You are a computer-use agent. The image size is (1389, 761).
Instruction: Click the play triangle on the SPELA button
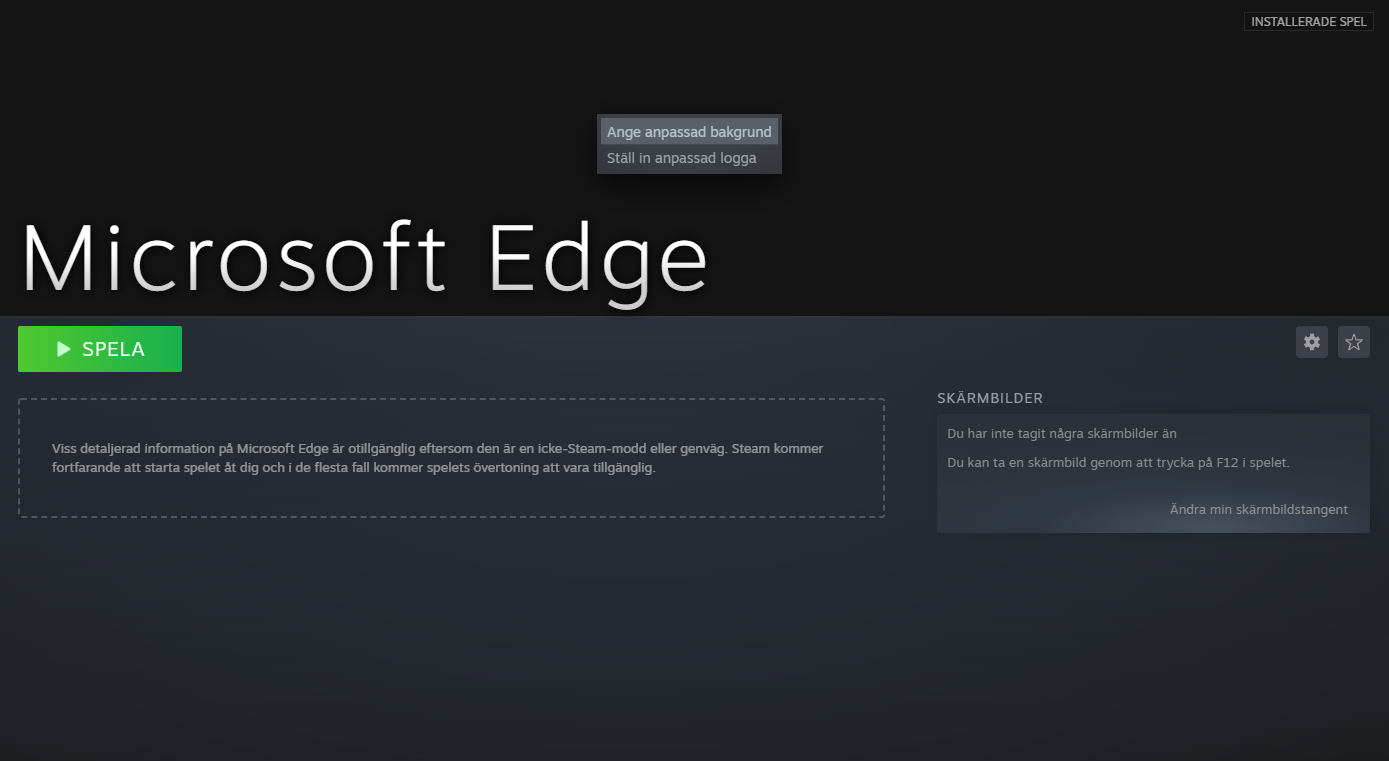pyautogui.click(x=64, y=349)
